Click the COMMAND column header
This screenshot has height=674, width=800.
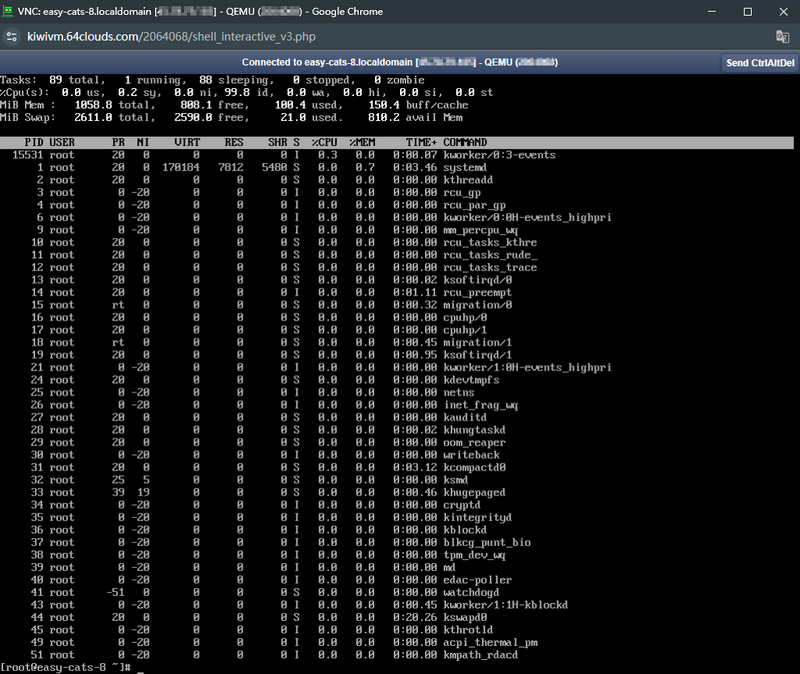pyautogui.click(x=466, y=143)
